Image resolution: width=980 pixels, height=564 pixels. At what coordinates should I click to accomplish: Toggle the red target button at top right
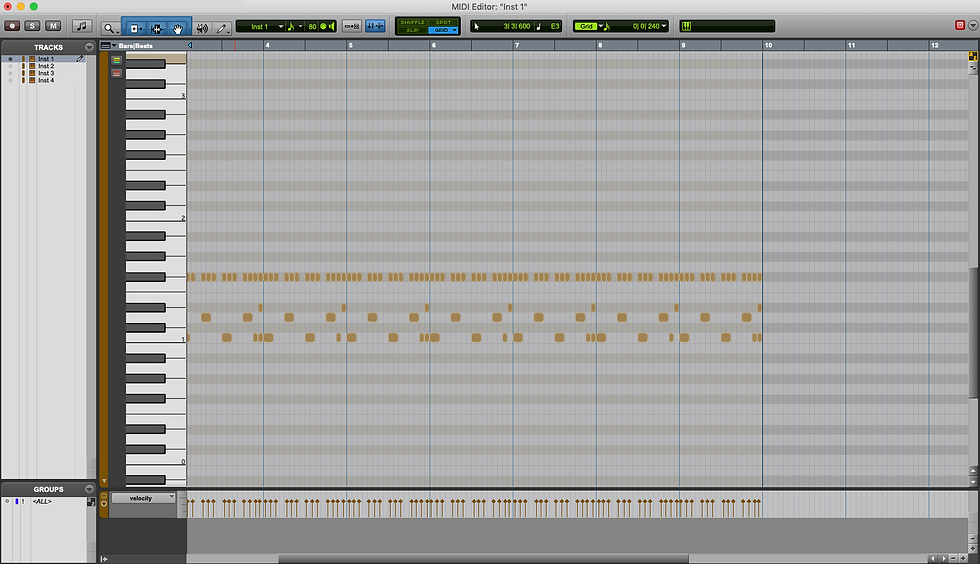coord(960,25)
